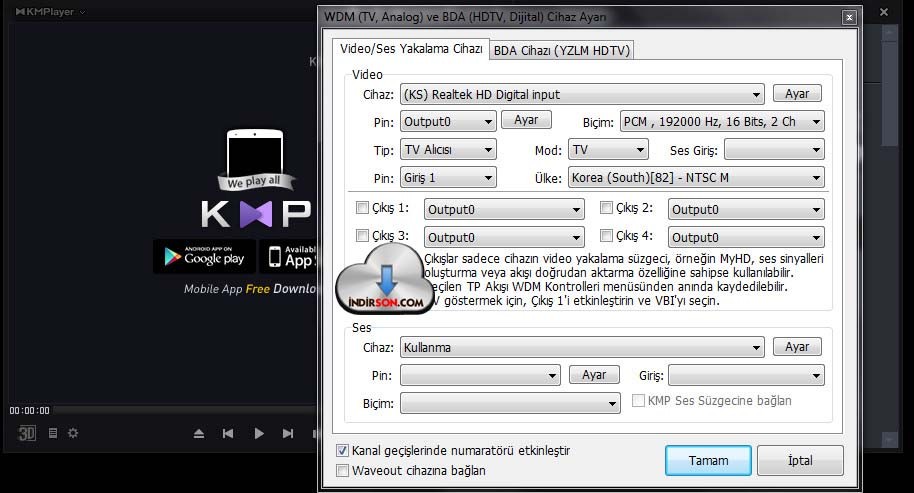Viewport: 914px width, 493px height.
Task: Switch to BDA Cihazı (YZLM HDTV) tab
Action: point(562,51)
